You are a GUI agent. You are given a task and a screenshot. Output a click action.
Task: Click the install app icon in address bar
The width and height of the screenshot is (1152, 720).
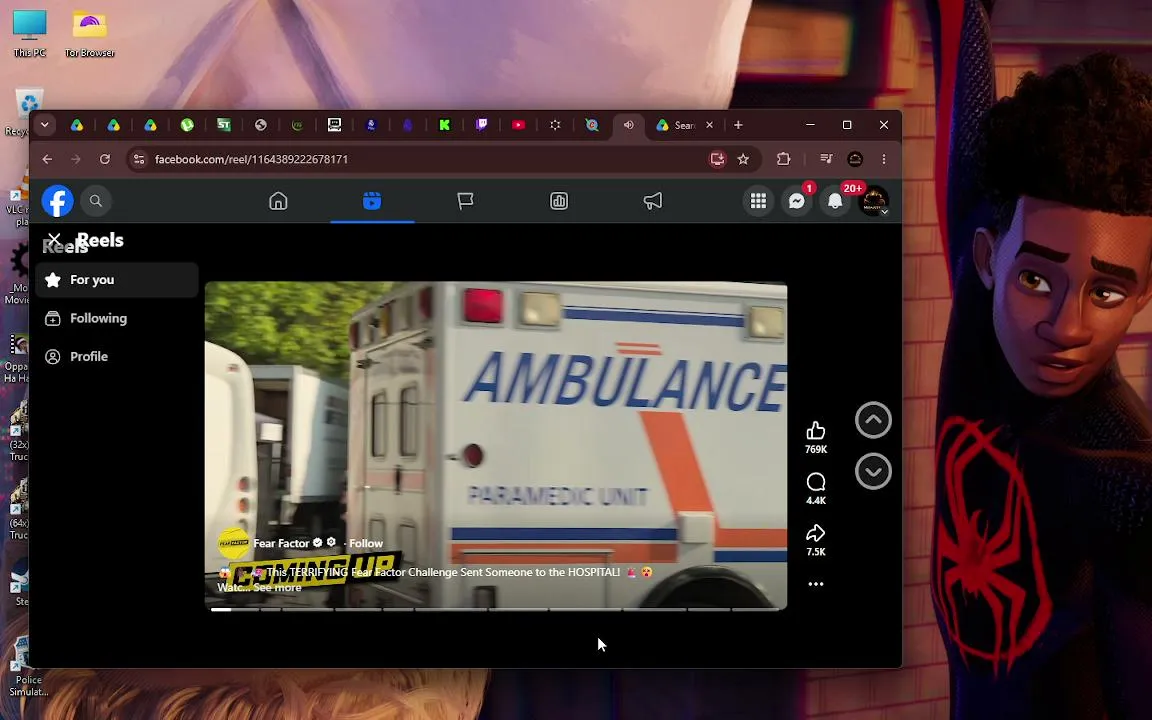pyautogui.click(x=717, y=159)
